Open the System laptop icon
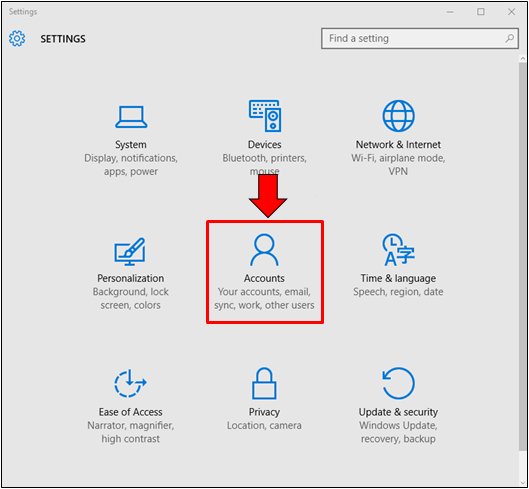The height and width of the screenshot is (489, 529). click(131, 117)
